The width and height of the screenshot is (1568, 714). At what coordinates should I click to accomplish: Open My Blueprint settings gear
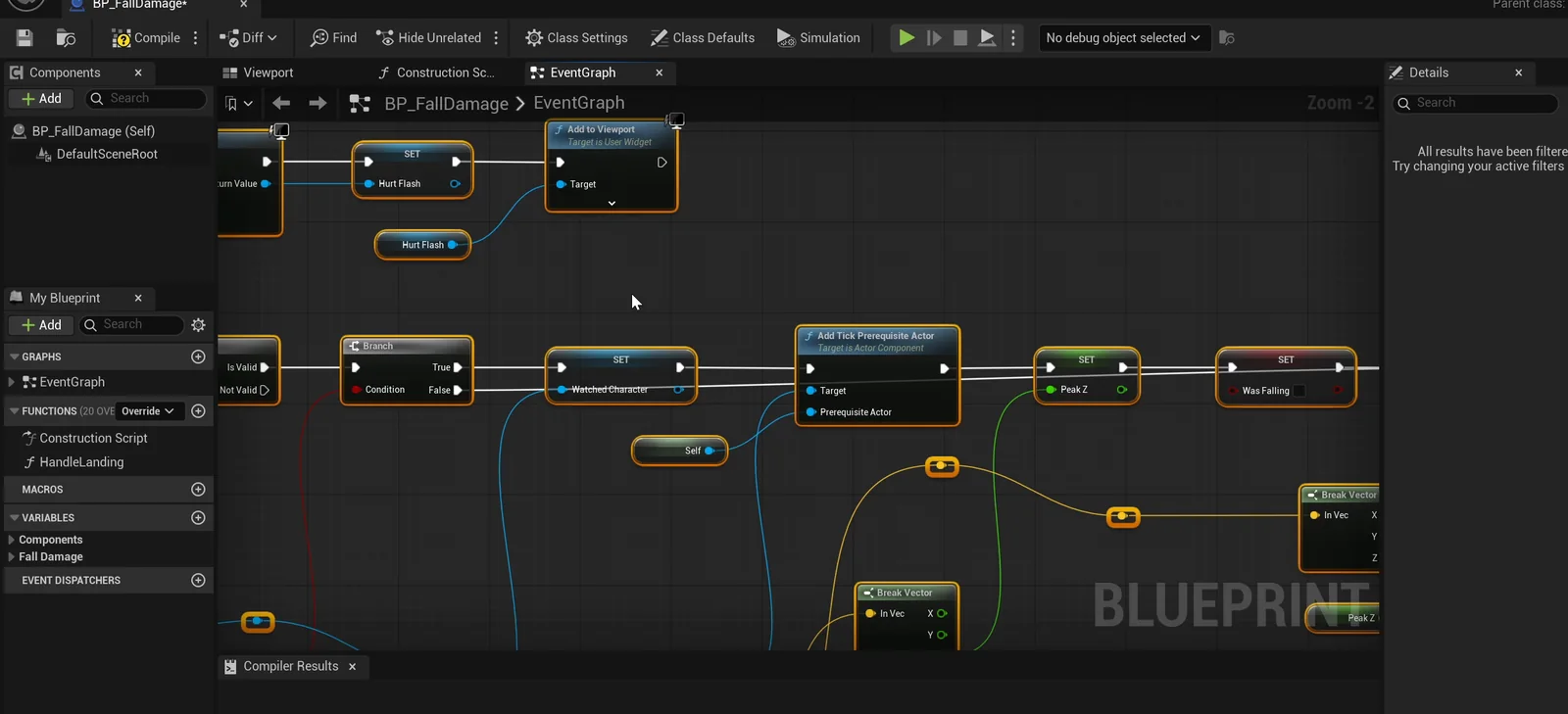click(x=199, y=325)
